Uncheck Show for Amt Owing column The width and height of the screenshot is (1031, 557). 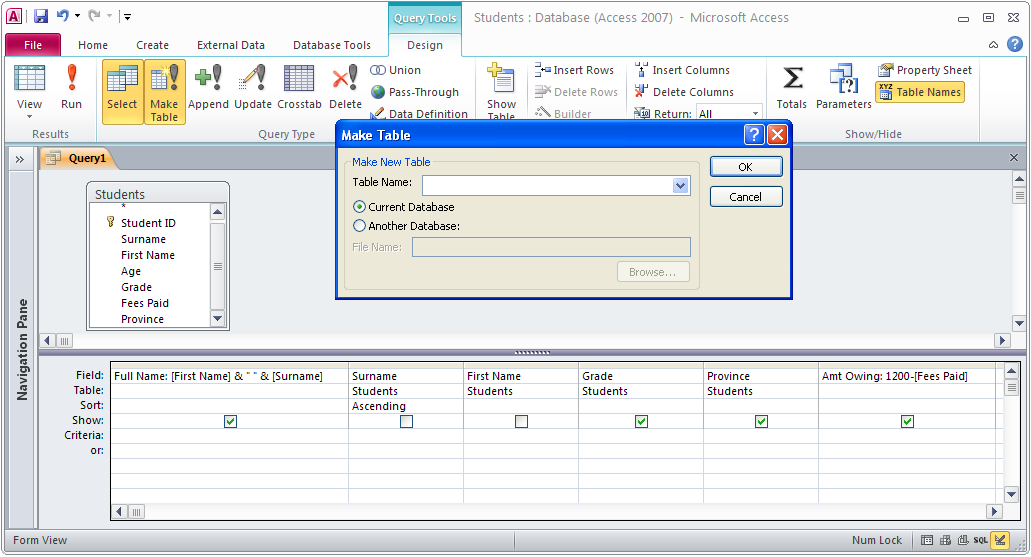pos(907,422)
